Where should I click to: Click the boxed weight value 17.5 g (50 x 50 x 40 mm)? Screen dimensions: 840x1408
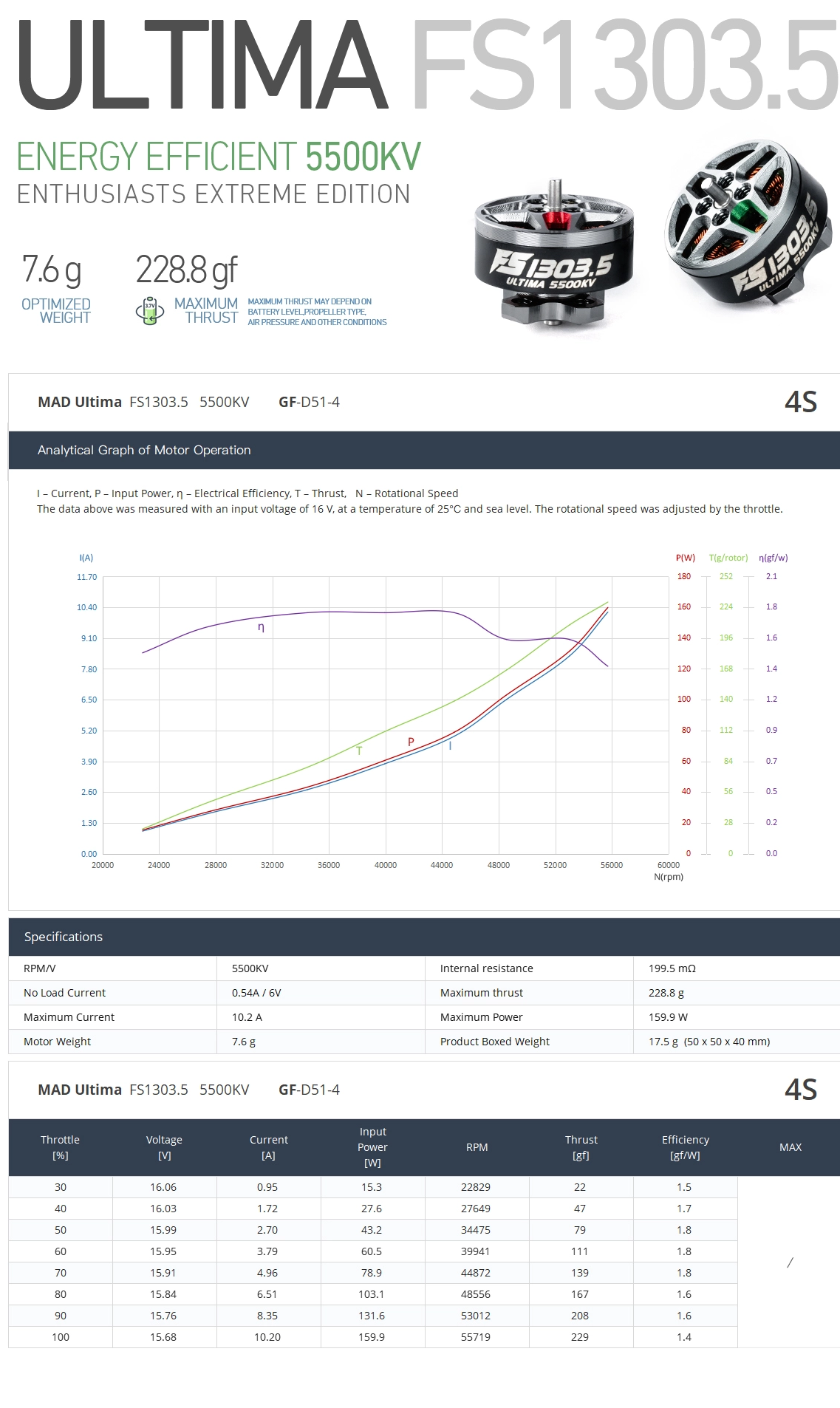(x=709, y=1042)
